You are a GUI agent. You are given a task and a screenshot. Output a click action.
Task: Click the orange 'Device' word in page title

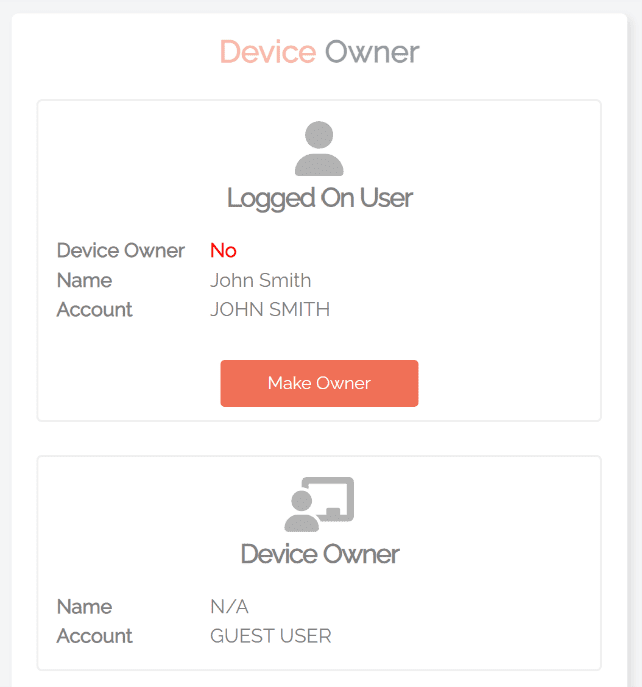(x=267, y=52)
